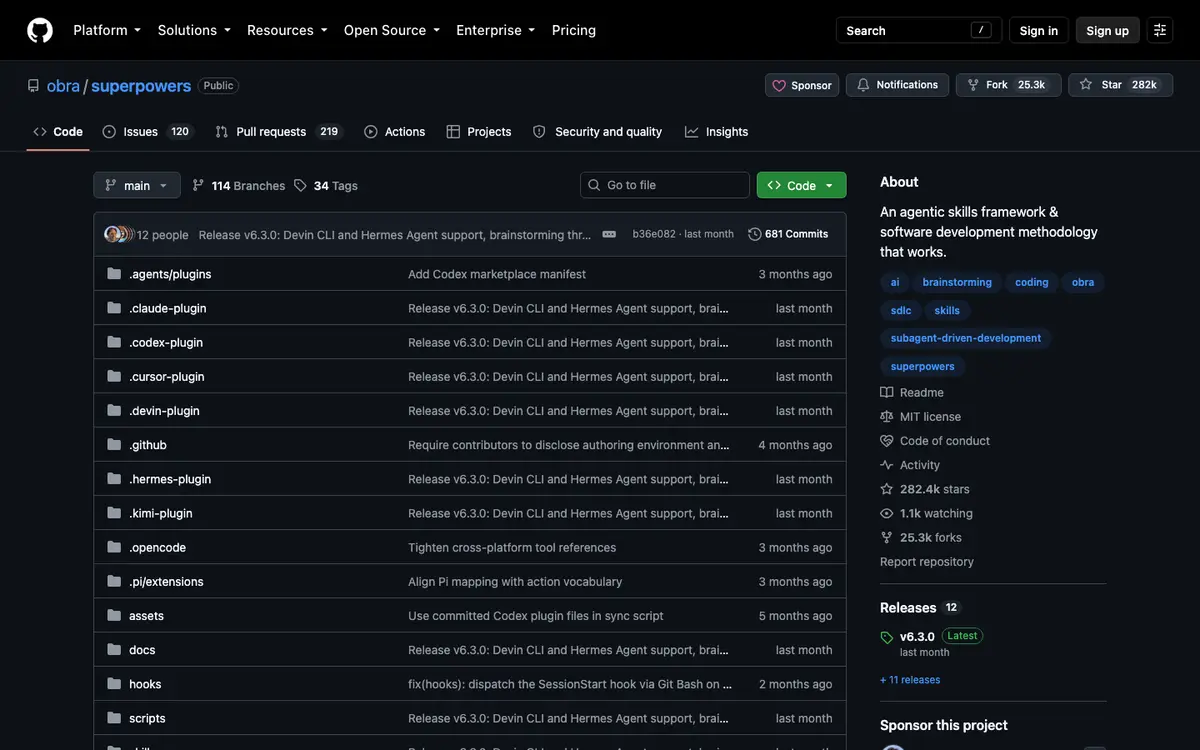This screenshot has height=750, width=1200.
Task: Open commit hash b36e082
Action: [654, 234]
